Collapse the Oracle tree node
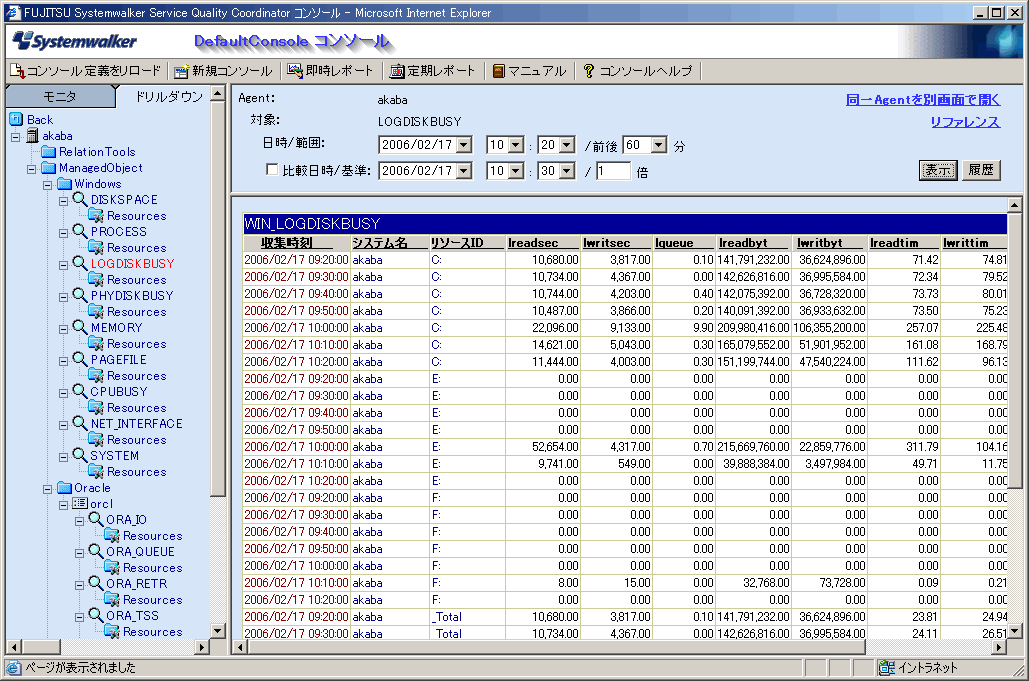Image resolution: width=1029 pixels, height=681 pixels. (47, 489)
